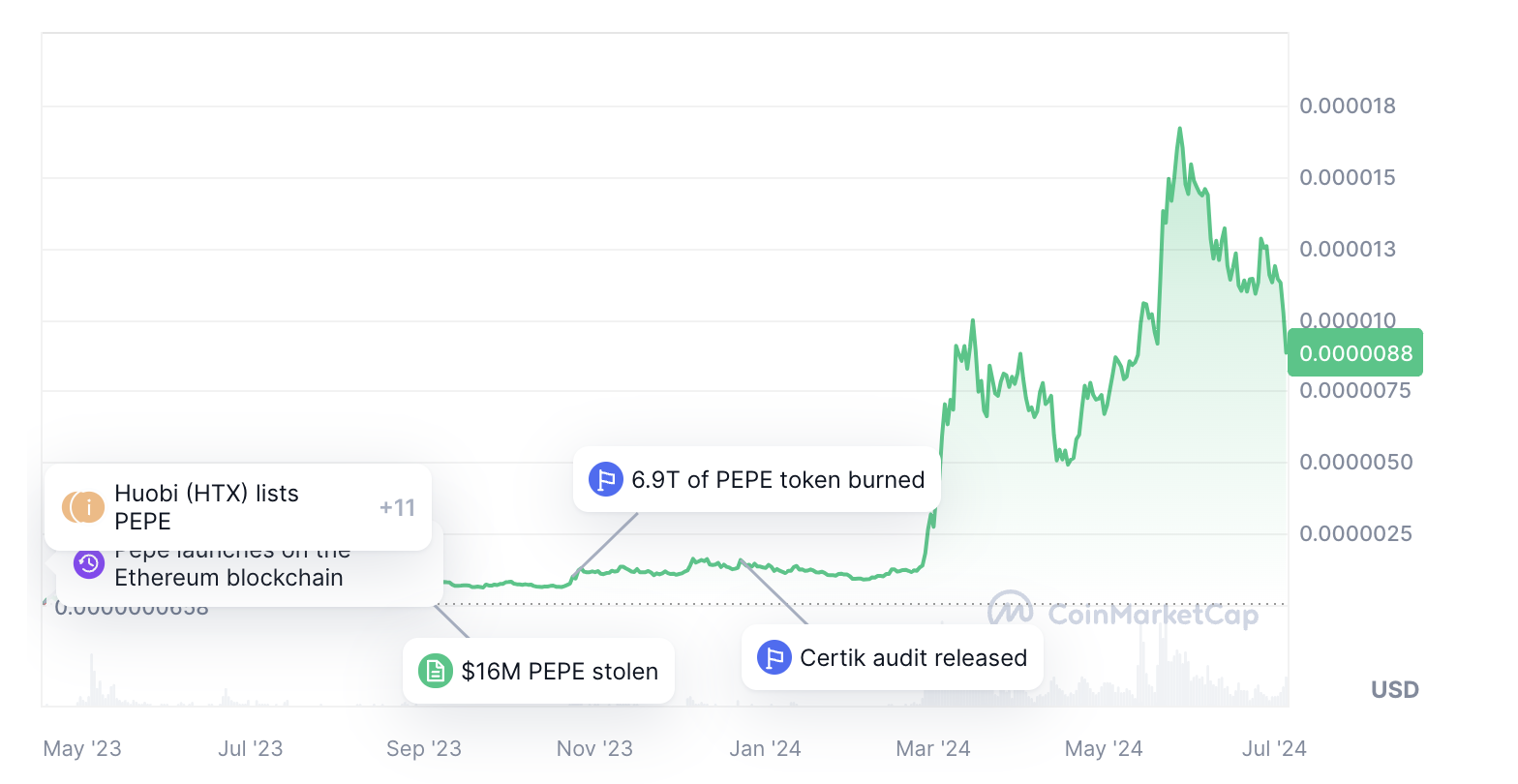Image resolution: width=1518 pixels, height=784 pixels.
Task: Click the purple history icon for Pepe launch
Action: pos(89,563)
